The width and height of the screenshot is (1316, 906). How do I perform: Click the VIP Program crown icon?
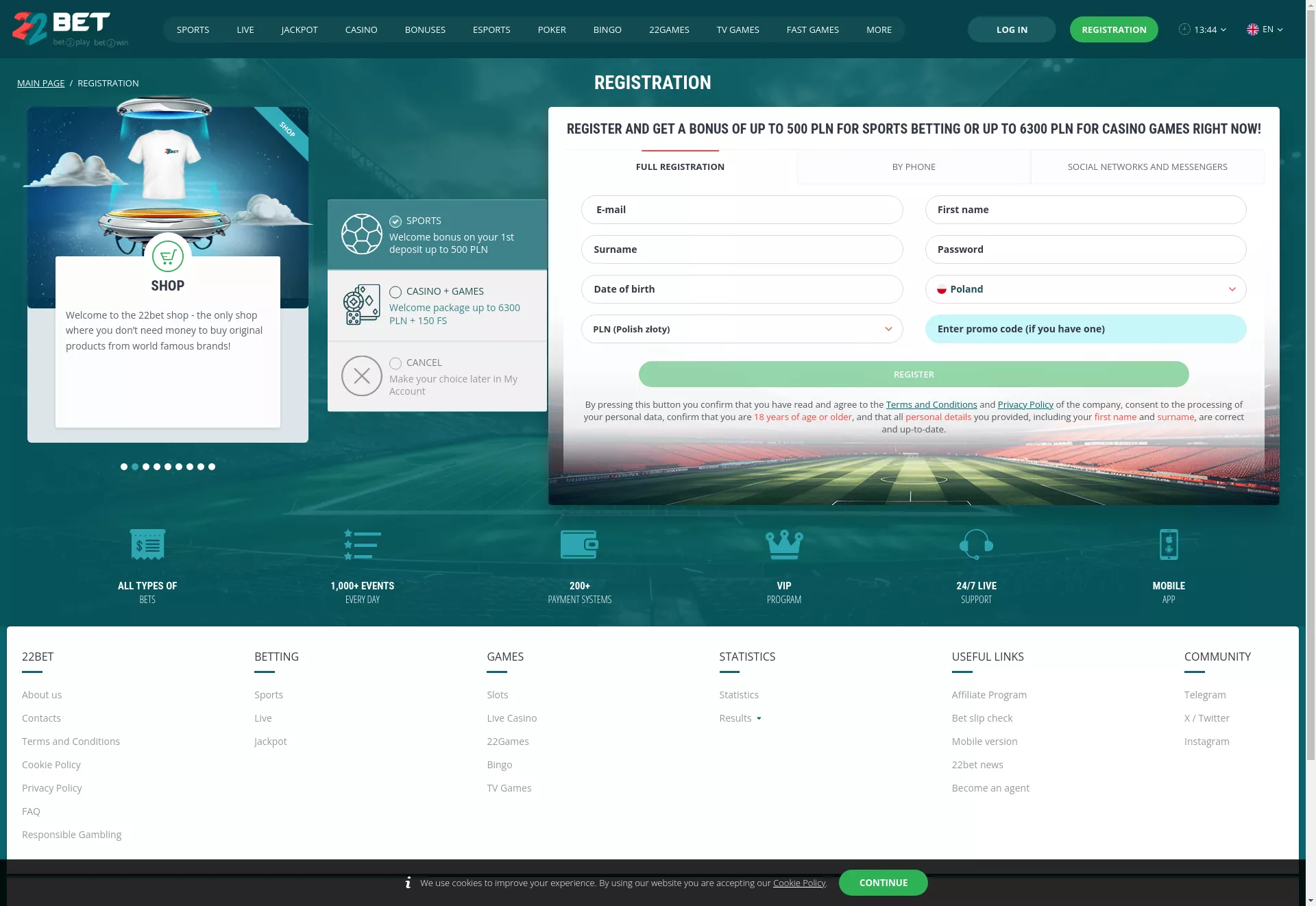(x=784, y=545)
